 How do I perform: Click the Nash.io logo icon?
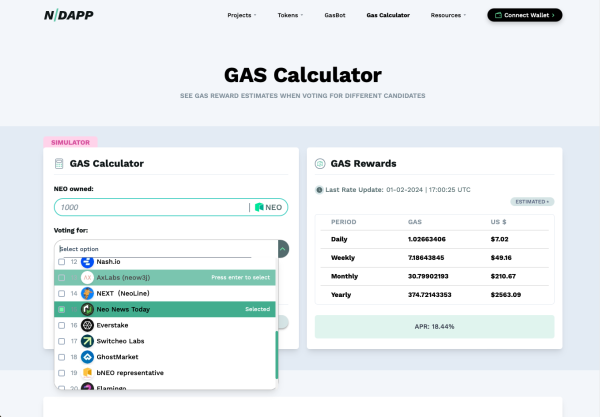point(87,262)
